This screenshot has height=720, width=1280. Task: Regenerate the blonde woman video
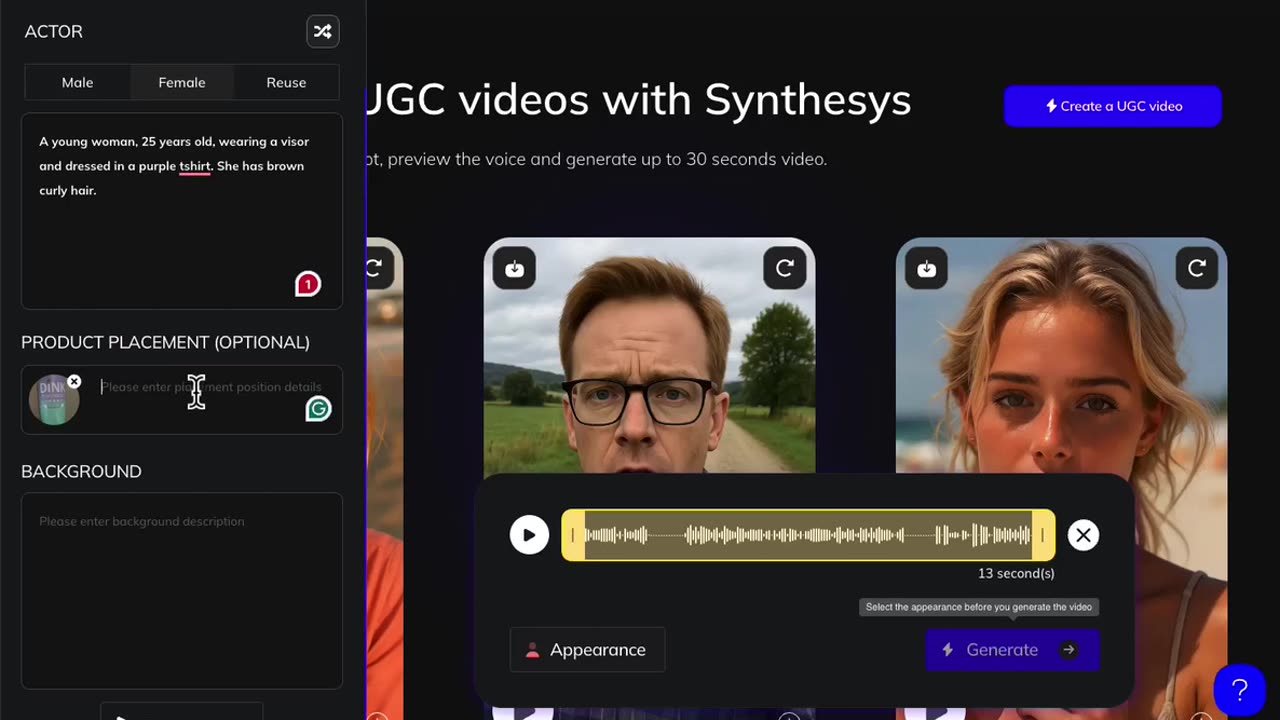tap(1197, 268)
